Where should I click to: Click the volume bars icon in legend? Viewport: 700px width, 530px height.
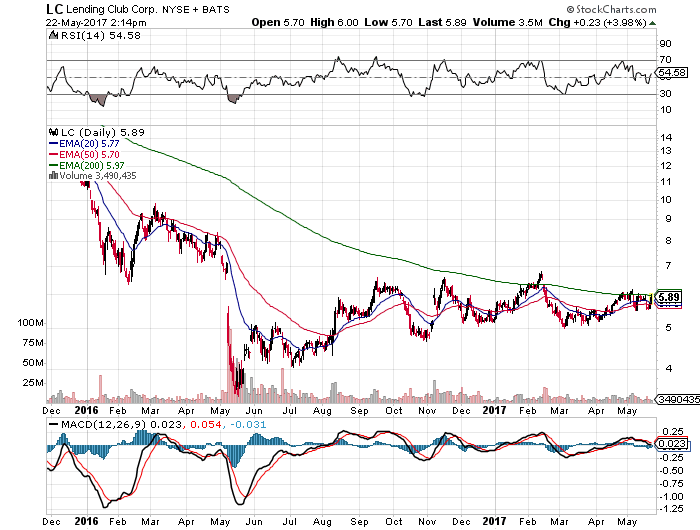[53, 175]
